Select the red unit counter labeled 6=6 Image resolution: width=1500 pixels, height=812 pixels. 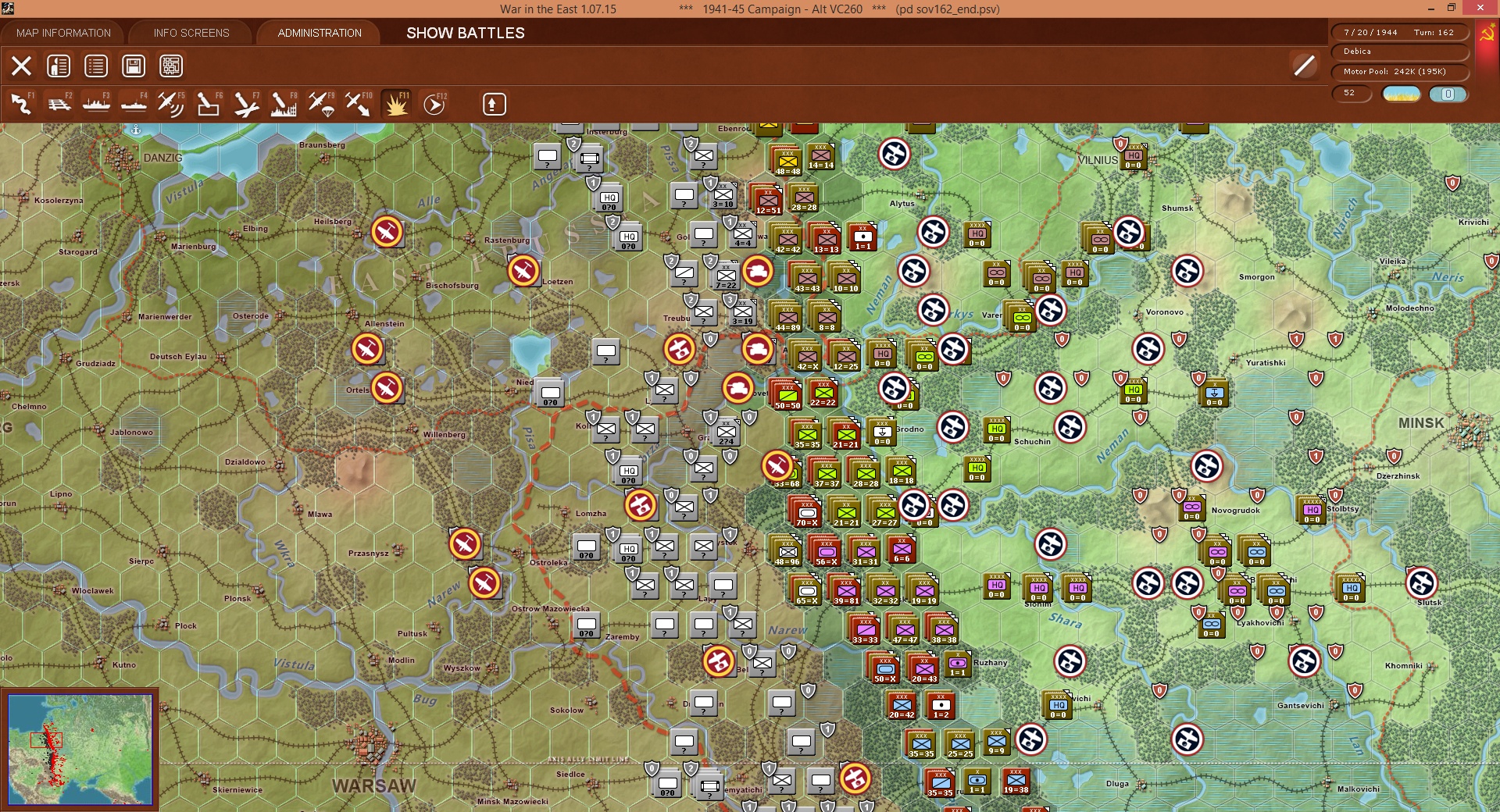(901, 549)
